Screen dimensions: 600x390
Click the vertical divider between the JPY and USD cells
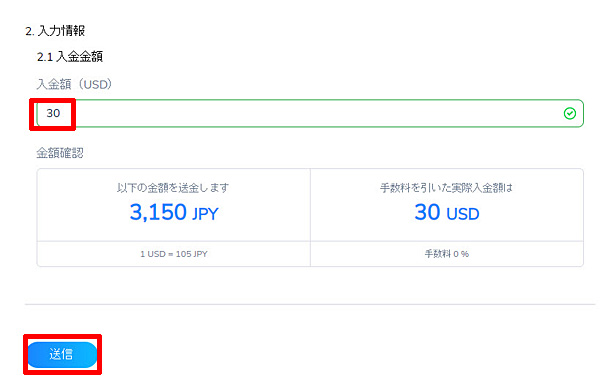pos(310,217)
